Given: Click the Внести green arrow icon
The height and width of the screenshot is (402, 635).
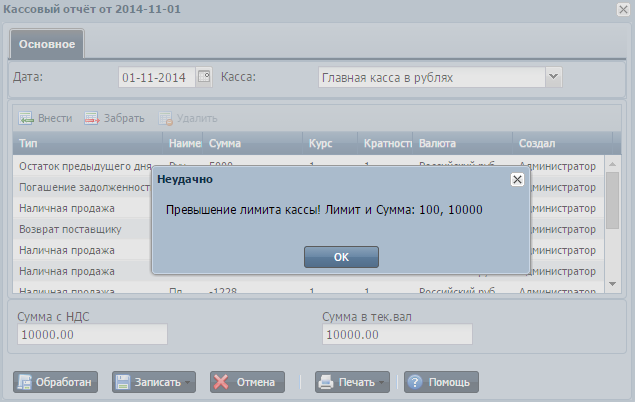Looking at the screenshot, I should pyautogui.click(x=26, y=119).
